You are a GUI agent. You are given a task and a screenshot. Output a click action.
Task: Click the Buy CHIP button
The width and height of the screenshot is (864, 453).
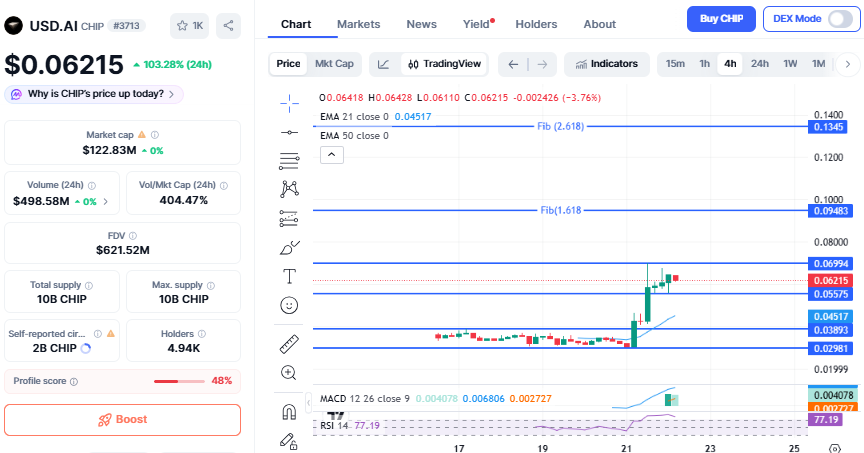[x=721, y=19]
